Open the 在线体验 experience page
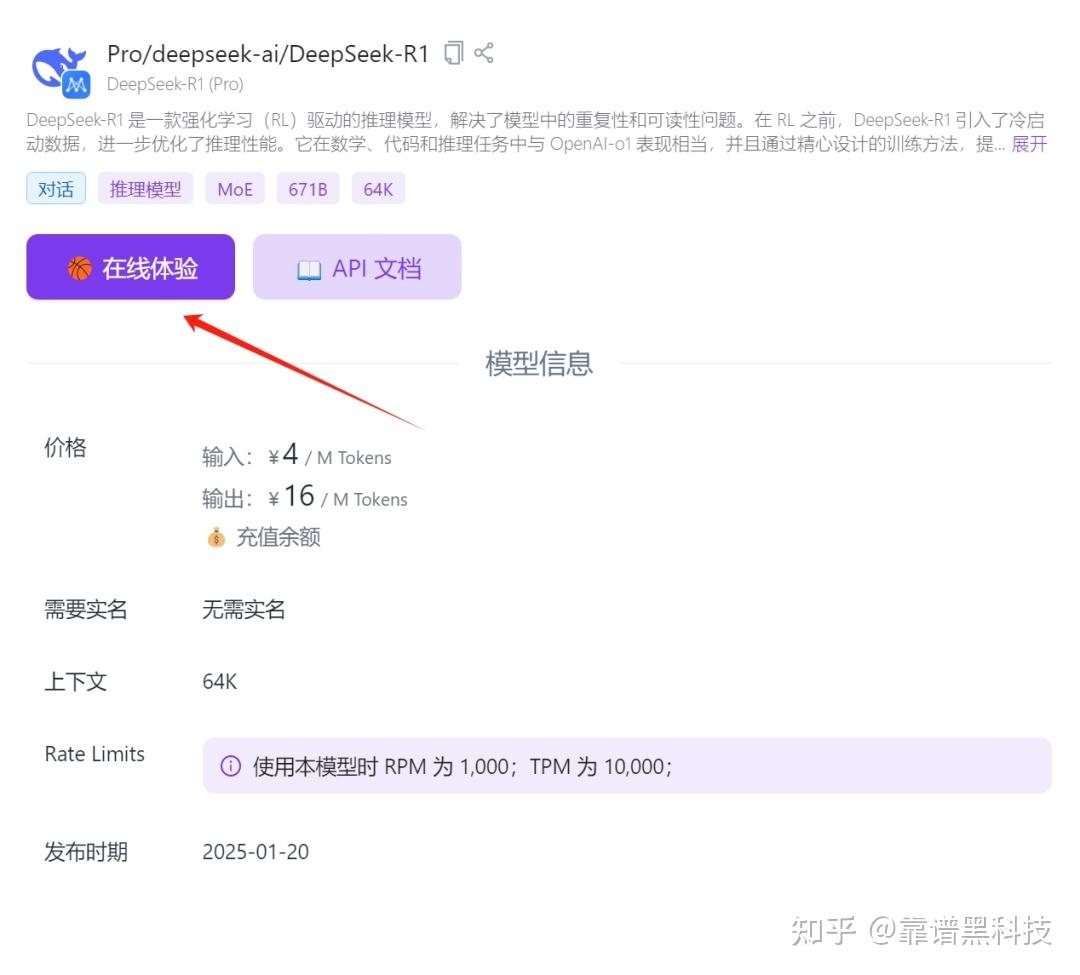This screenshot has height=975, width=1080. click(130, 266)
